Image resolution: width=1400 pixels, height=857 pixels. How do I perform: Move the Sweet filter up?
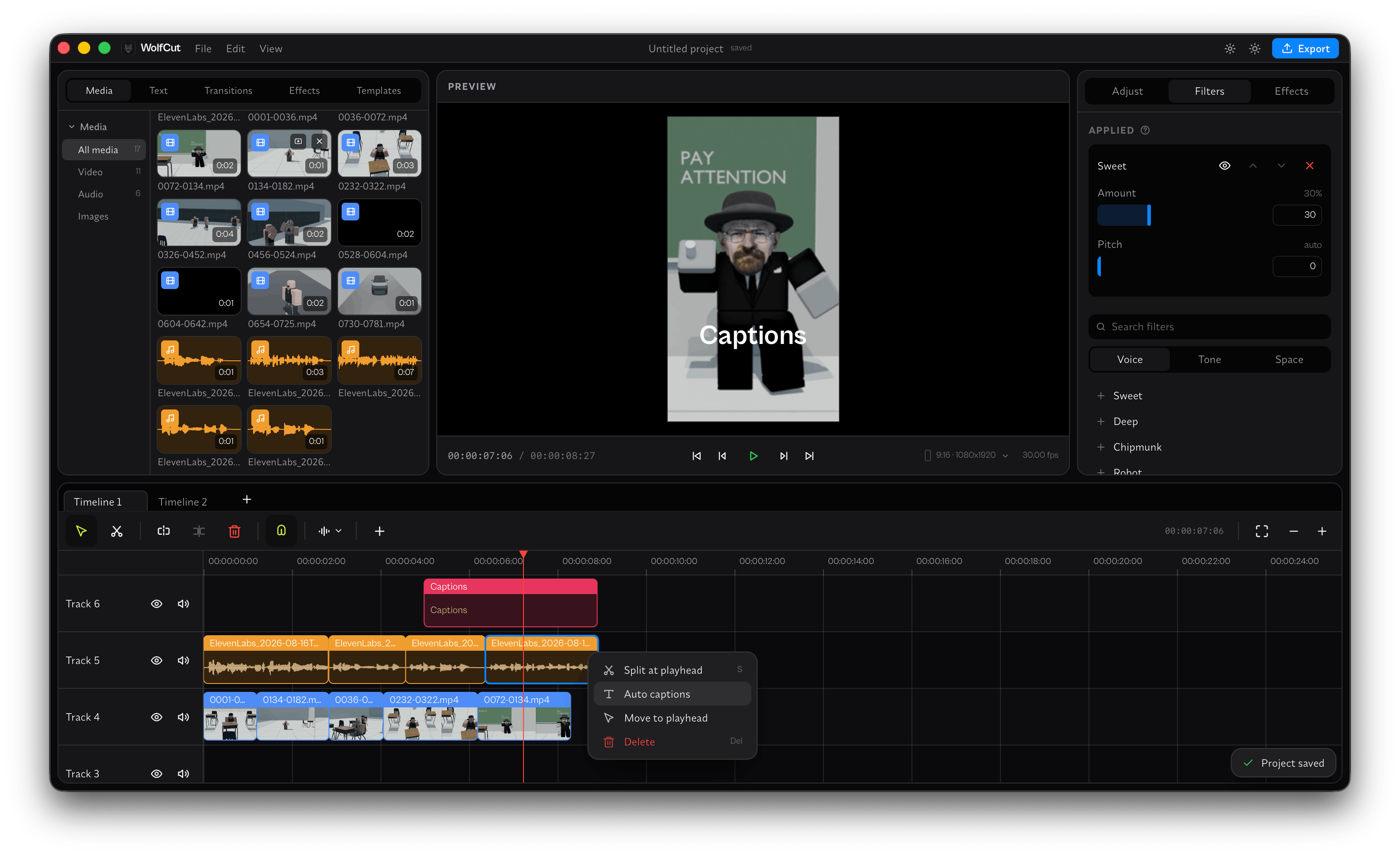(1253, 166)
